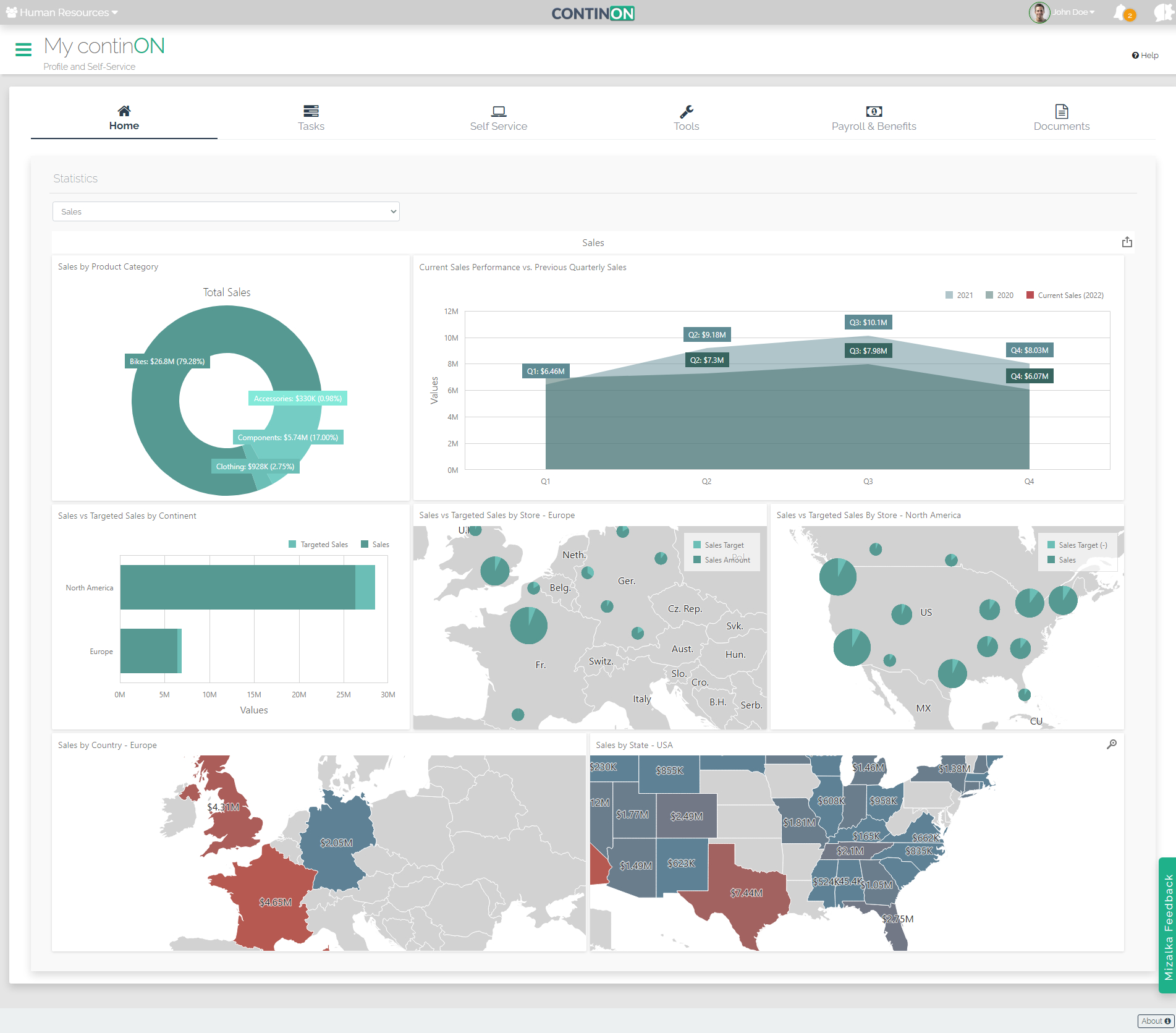This screenshot has width=1176, height=1033.
Task: Click the Sales Target swatch in the Europe legend
Action: 697,545
